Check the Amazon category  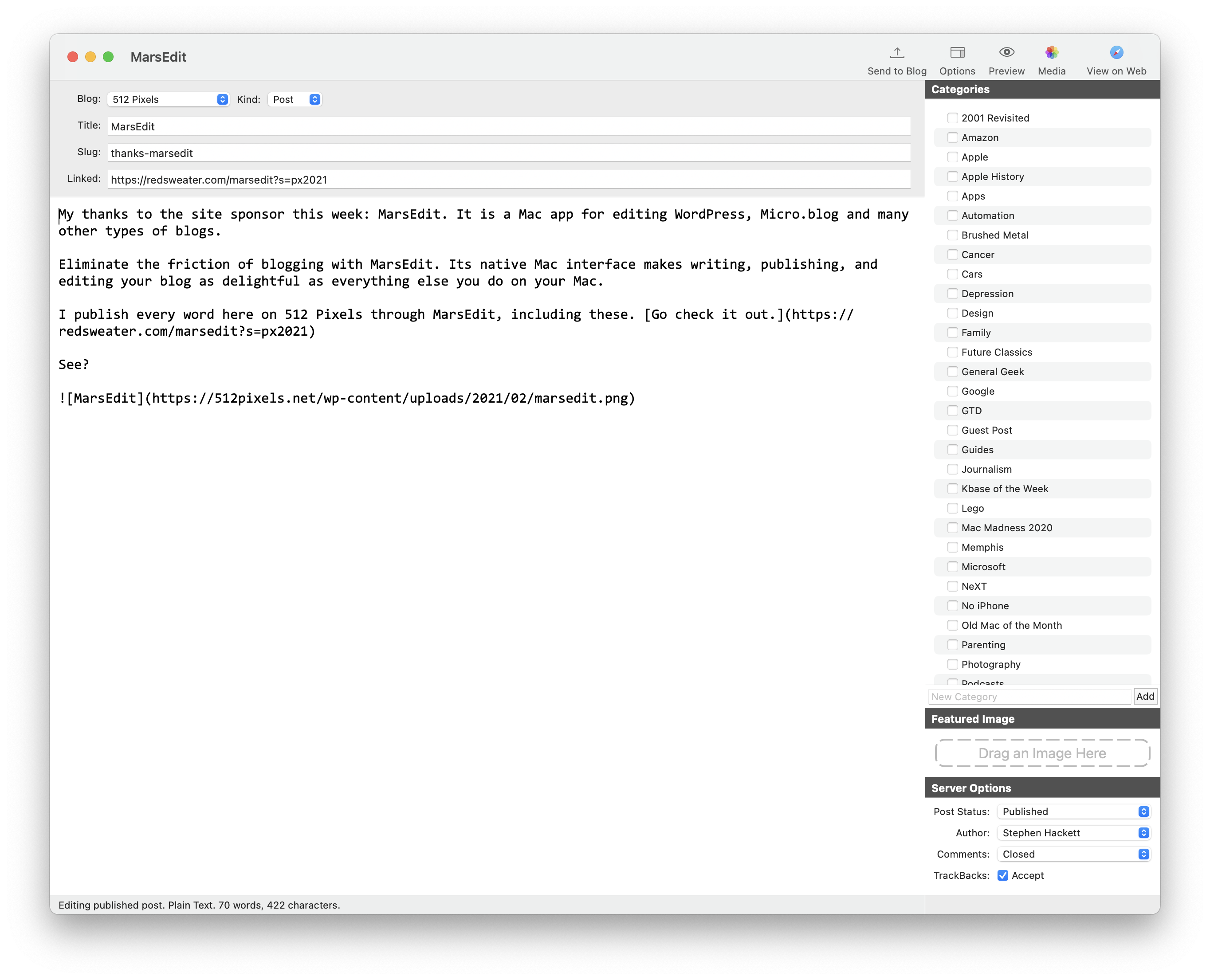coord(953,137)
